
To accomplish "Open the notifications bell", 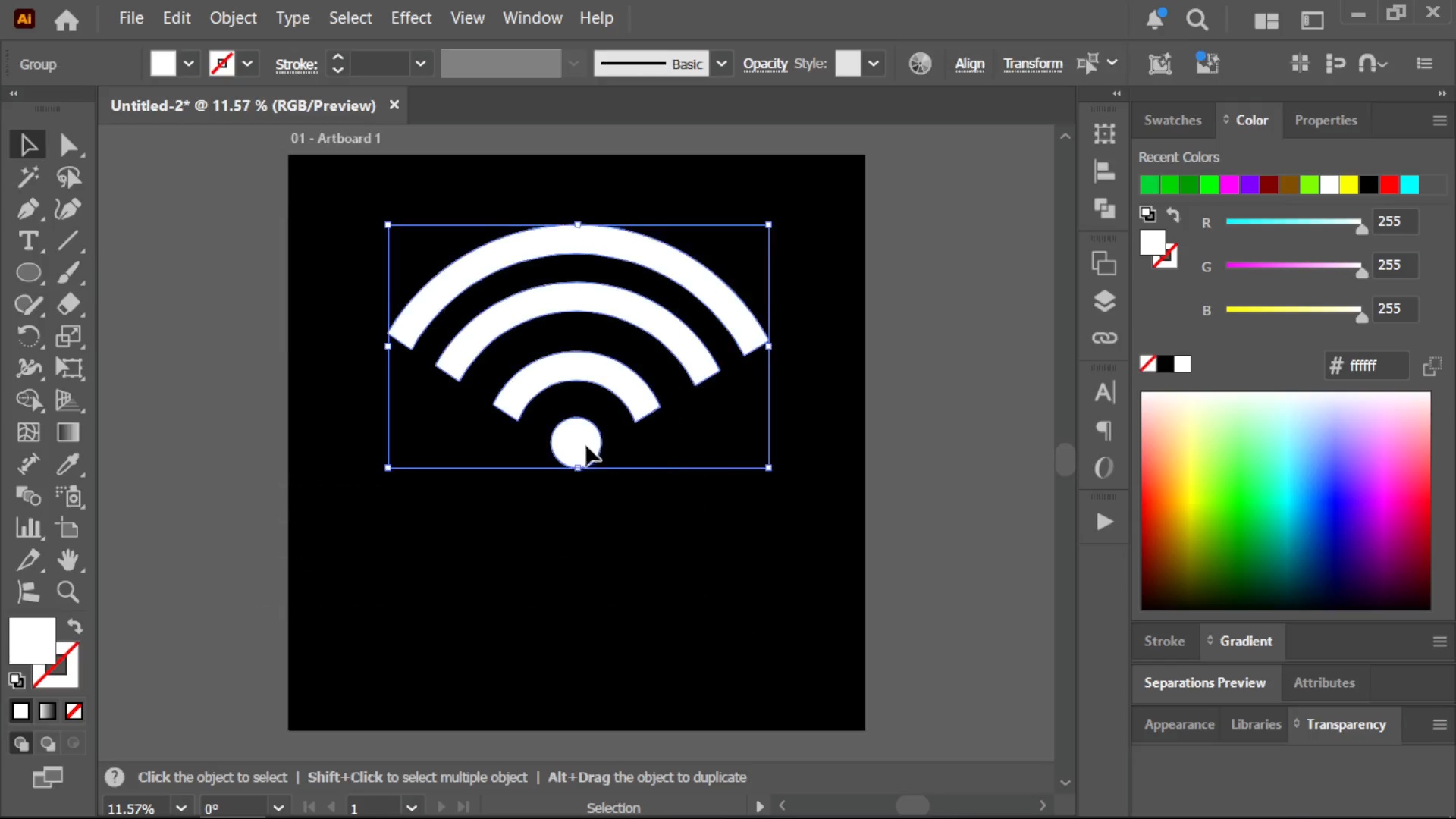I will (1155, 20).
